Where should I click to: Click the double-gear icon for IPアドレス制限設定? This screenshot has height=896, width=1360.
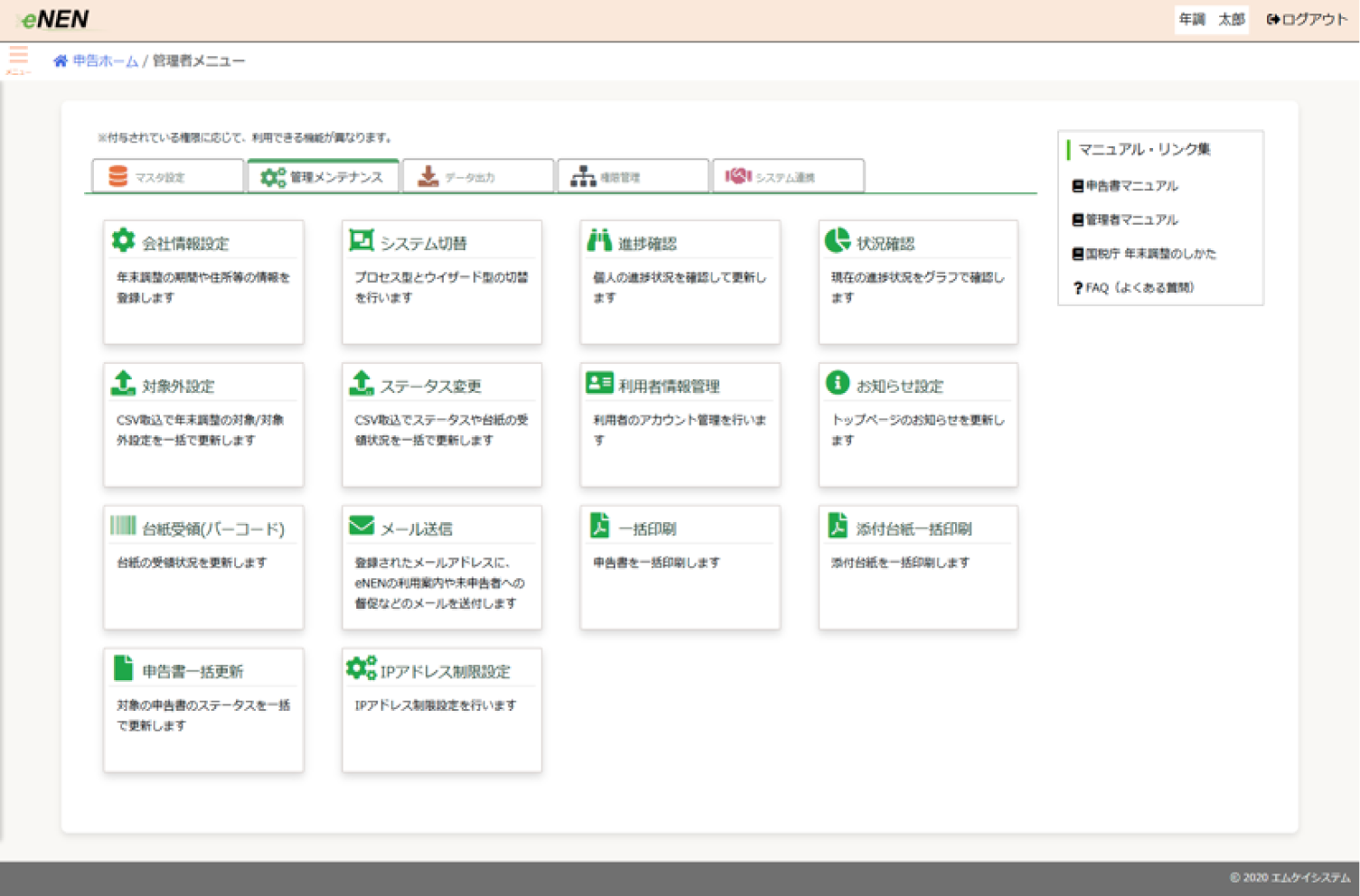[361, 668]
